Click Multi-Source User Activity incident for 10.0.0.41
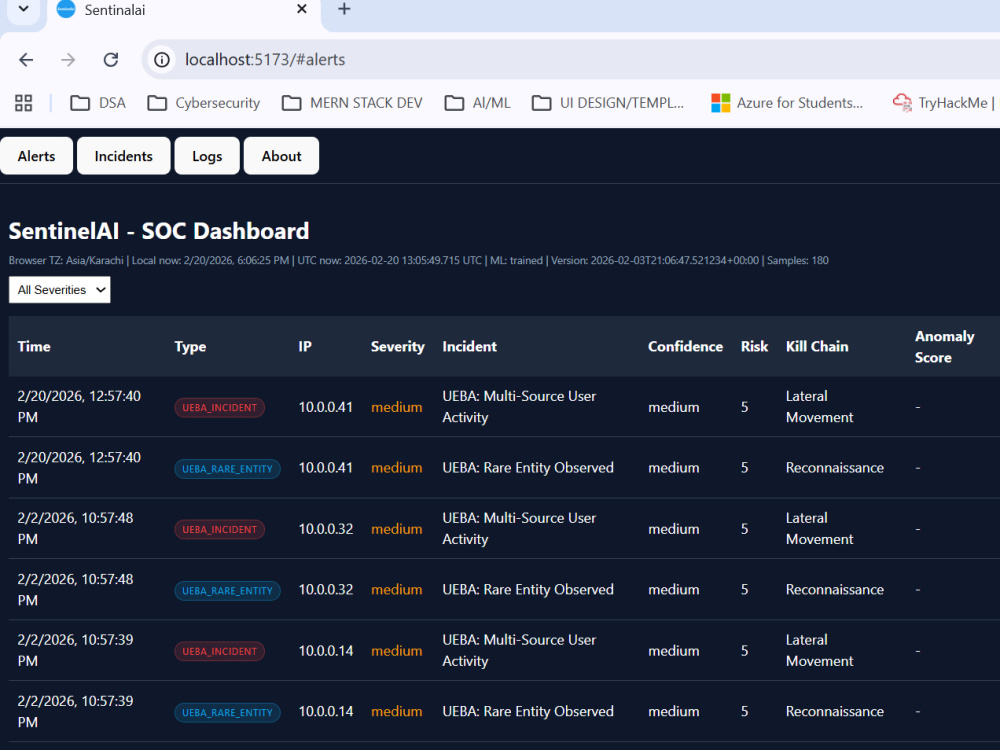Screen dimensions: 1000x750 [519, 406]
